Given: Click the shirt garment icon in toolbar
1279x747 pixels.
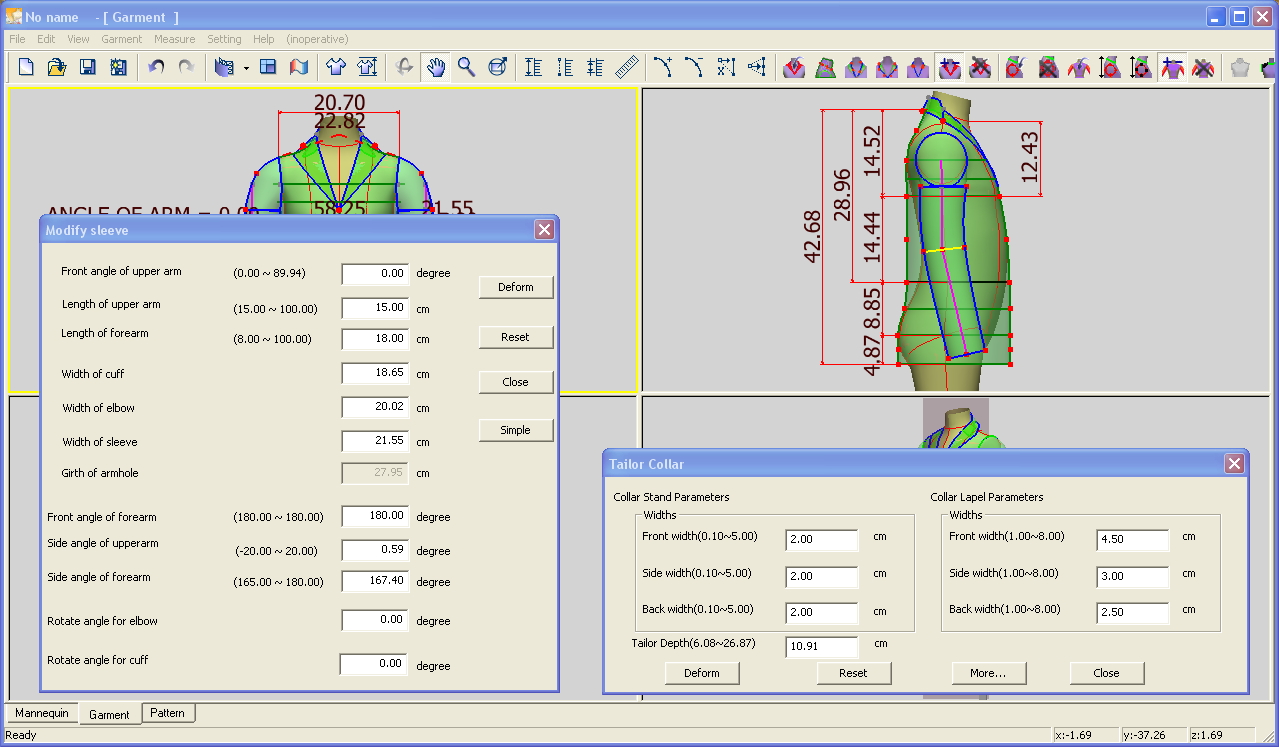Looking at the screenshot, I should 336,67.
